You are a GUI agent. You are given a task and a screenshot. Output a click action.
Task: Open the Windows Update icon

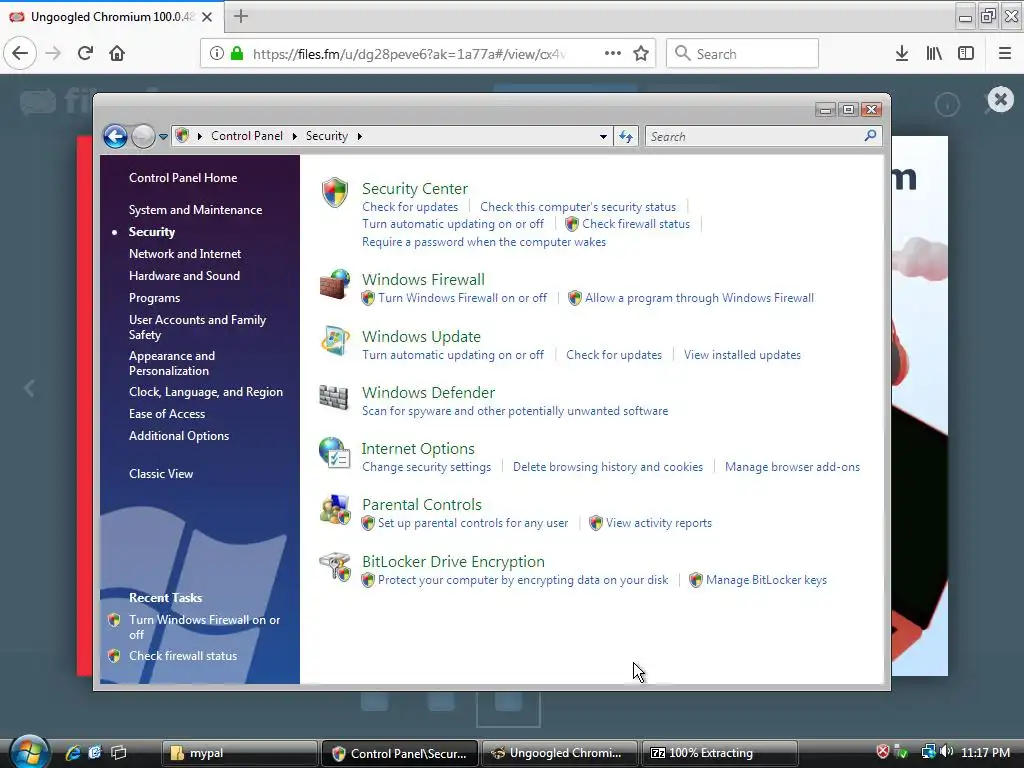click(335, 340)
